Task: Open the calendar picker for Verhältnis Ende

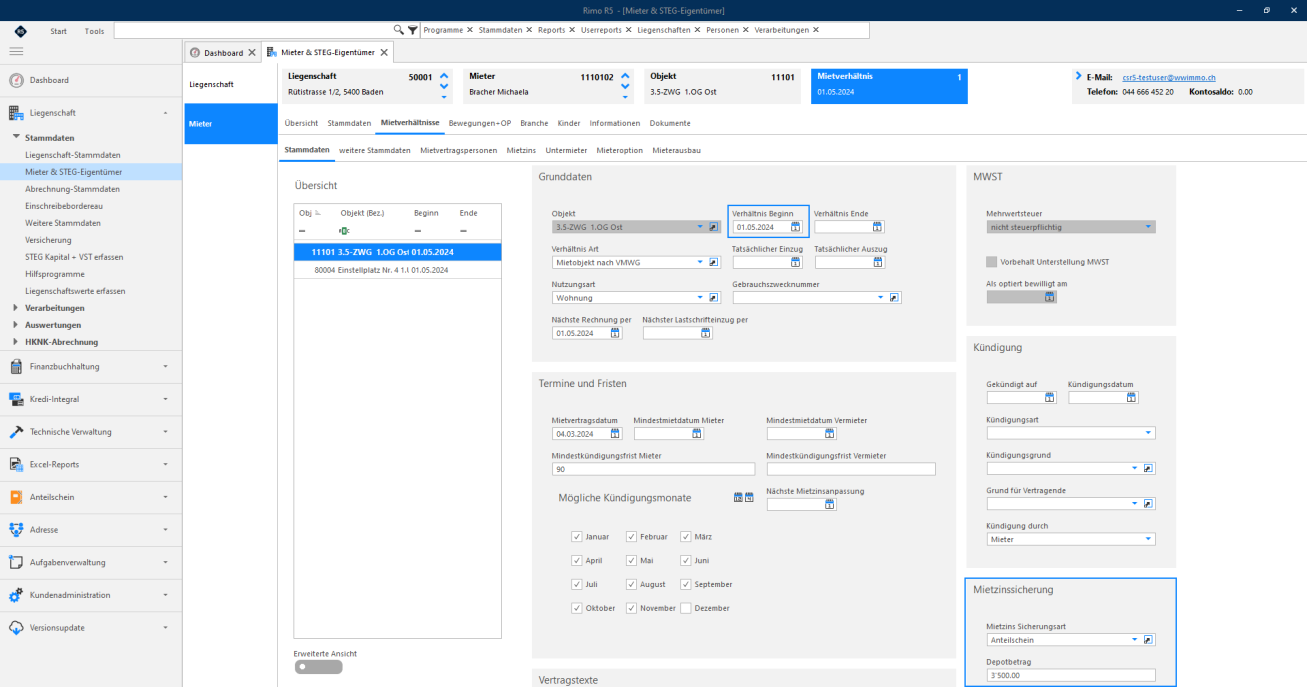Action: coord(877,227)
